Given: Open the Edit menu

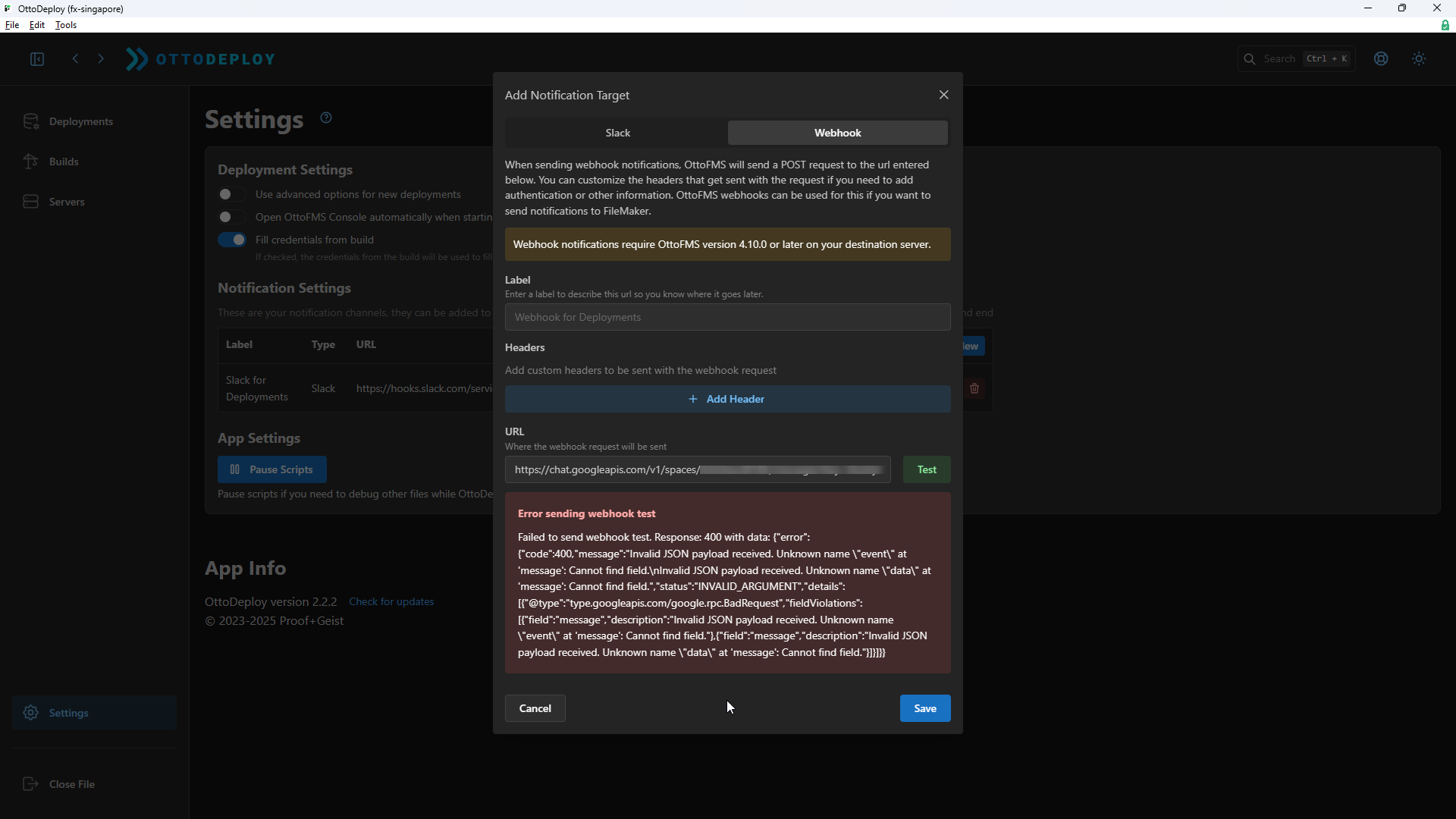Looking at the screenshot, I should click(x=37, y=25).
